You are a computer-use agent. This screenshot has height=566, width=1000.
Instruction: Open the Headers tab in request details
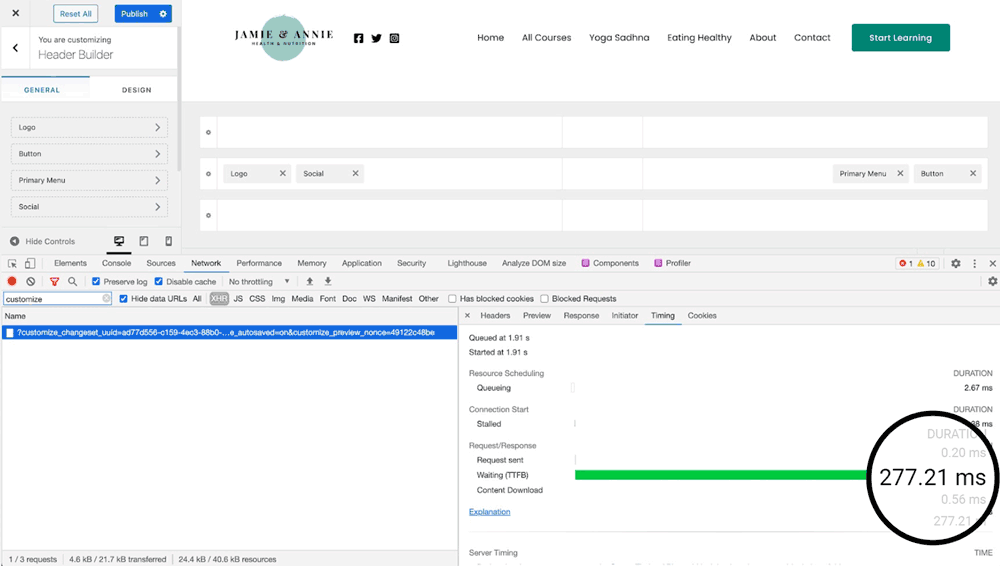coord(495,316)
